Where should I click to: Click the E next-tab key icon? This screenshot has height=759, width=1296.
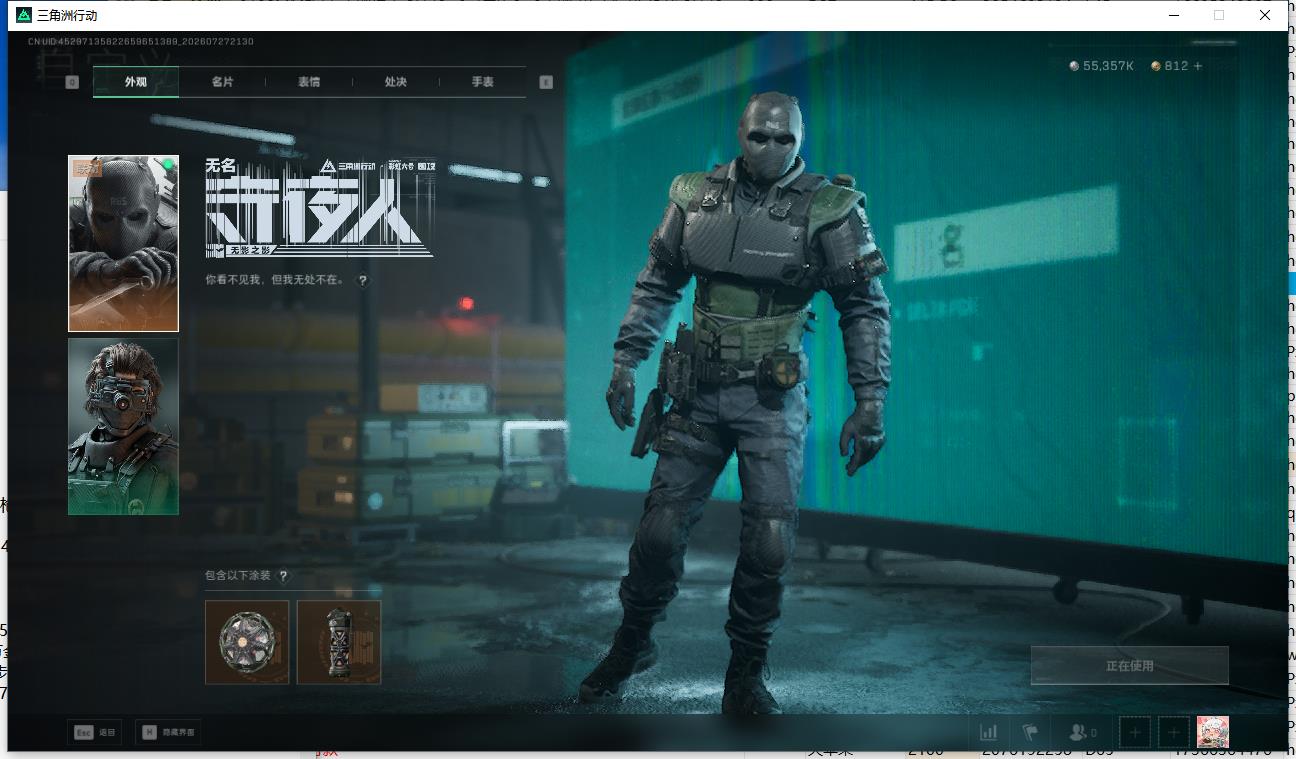tap(546, 82)
